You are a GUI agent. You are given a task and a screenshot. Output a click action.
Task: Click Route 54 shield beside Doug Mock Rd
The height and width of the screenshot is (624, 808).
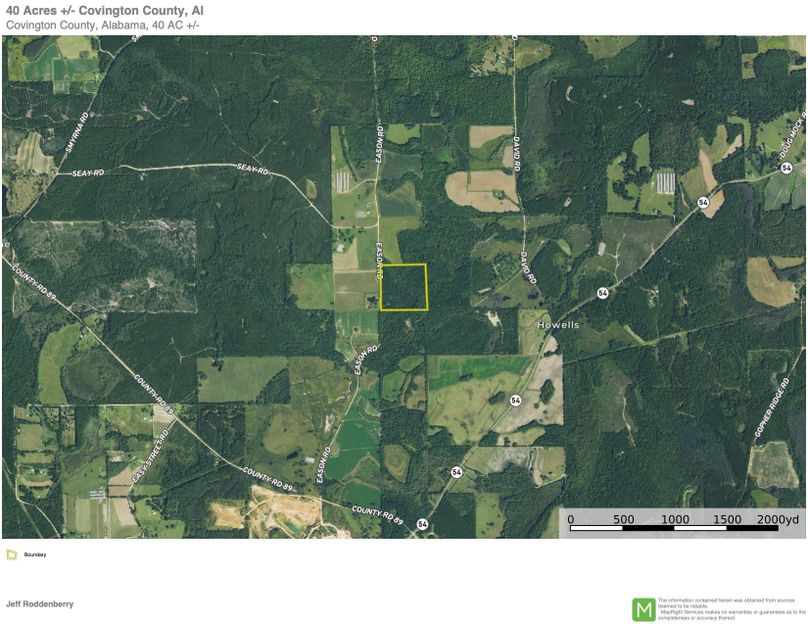[704, 202]
